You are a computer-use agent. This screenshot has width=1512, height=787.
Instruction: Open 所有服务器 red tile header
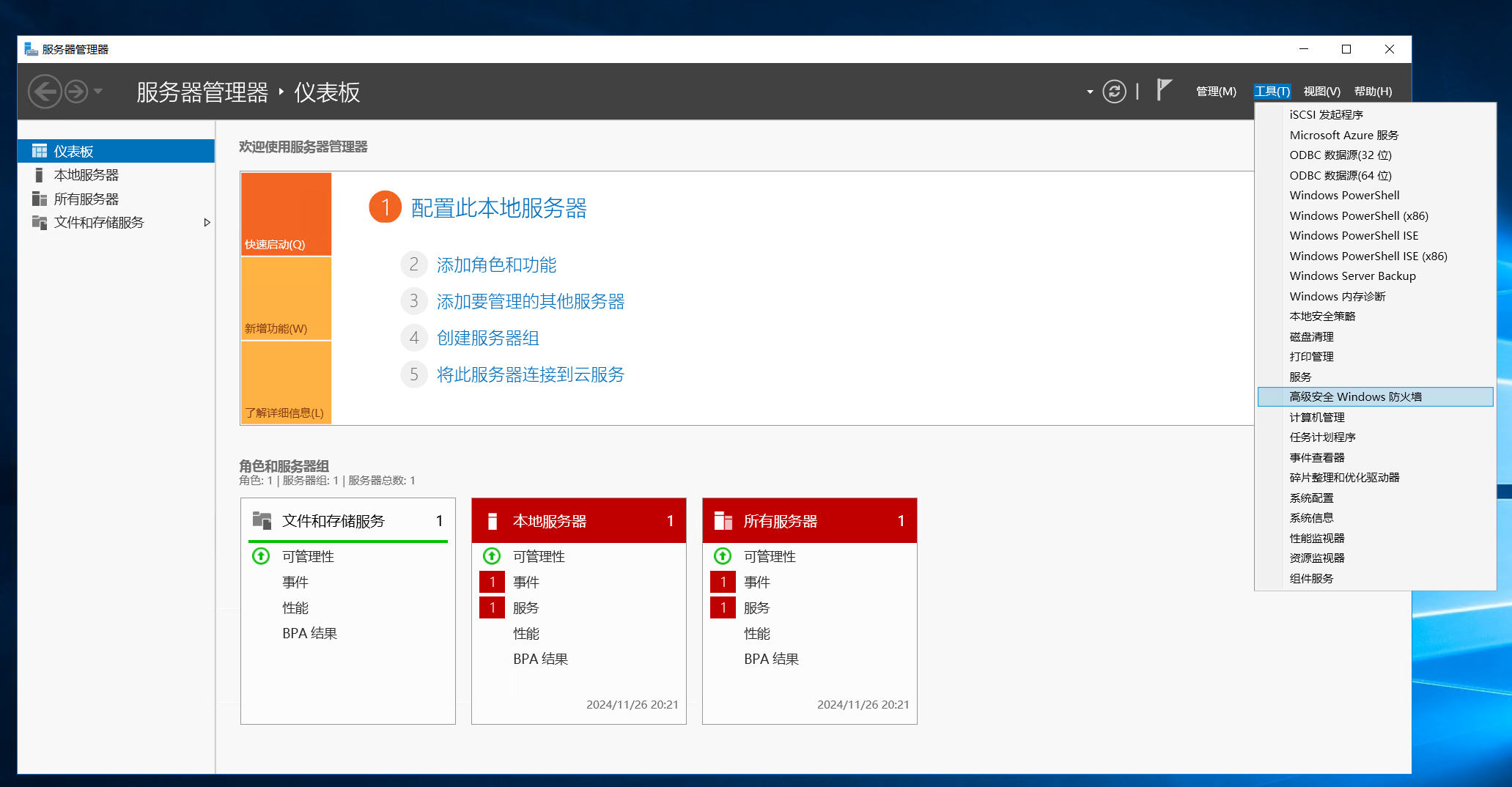(810, 521)
